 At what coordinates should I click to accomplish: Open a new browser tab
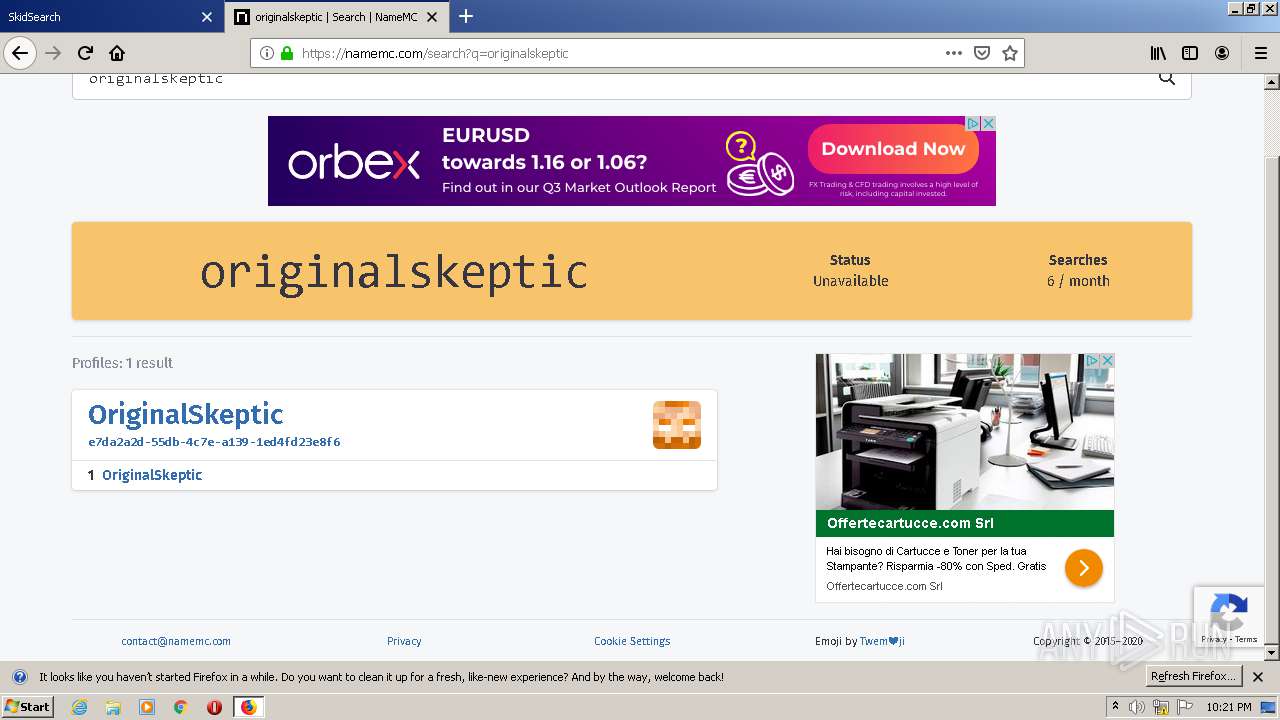point(466,16)
